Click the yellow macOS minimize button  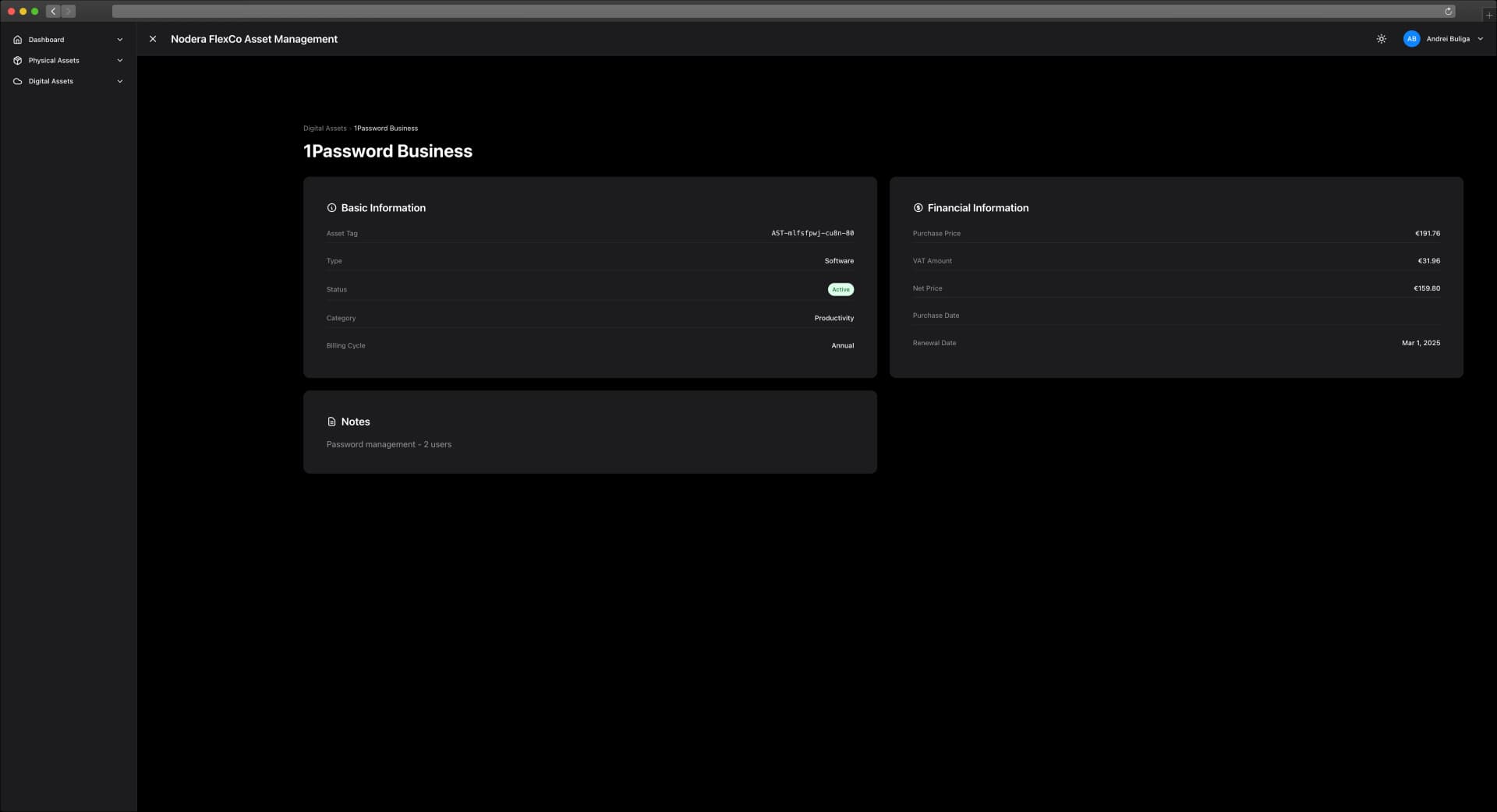tap(23, 12)
